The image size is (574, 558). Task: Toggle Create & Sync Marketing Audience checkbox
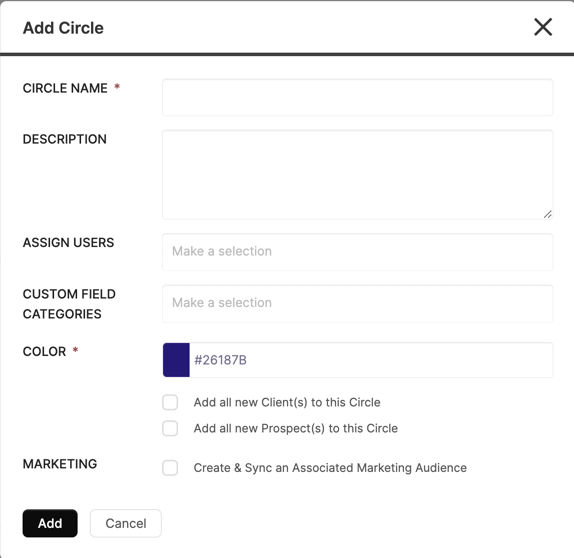click(170, 468)
